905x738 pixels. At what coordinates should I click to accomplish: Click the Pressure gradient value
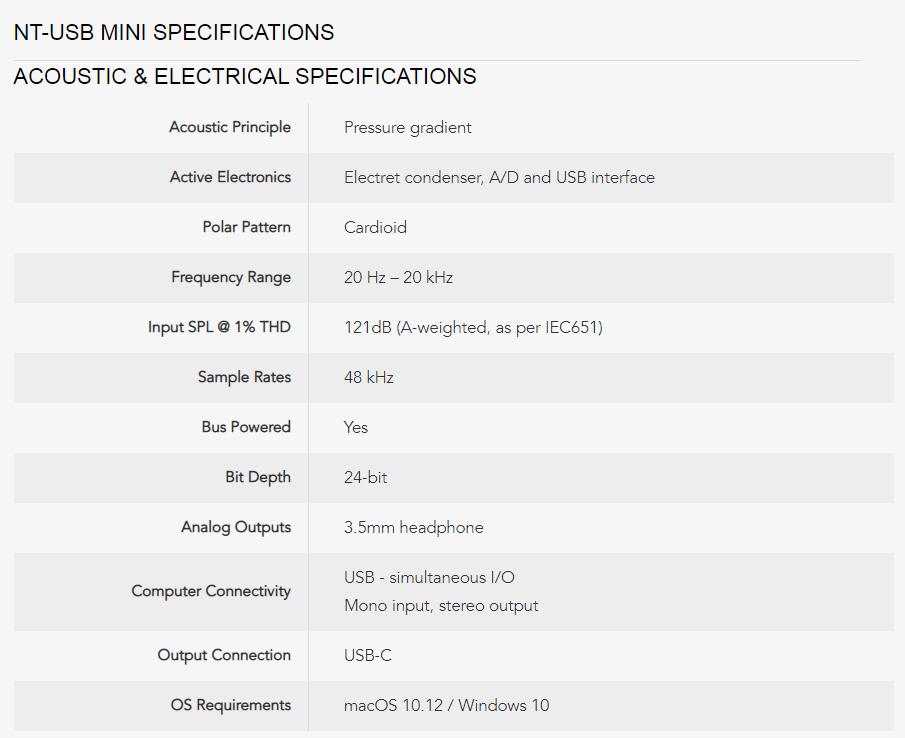[407, 127]
